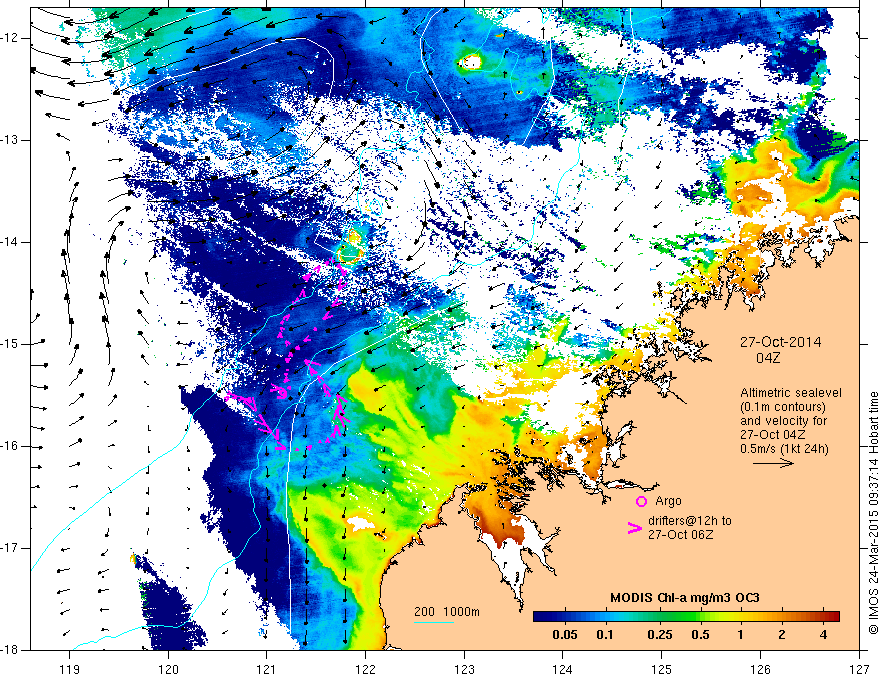Viewport: 880px width, 680px height.
Task: Click the colorbar tick label 1
Action: (741, 635)
